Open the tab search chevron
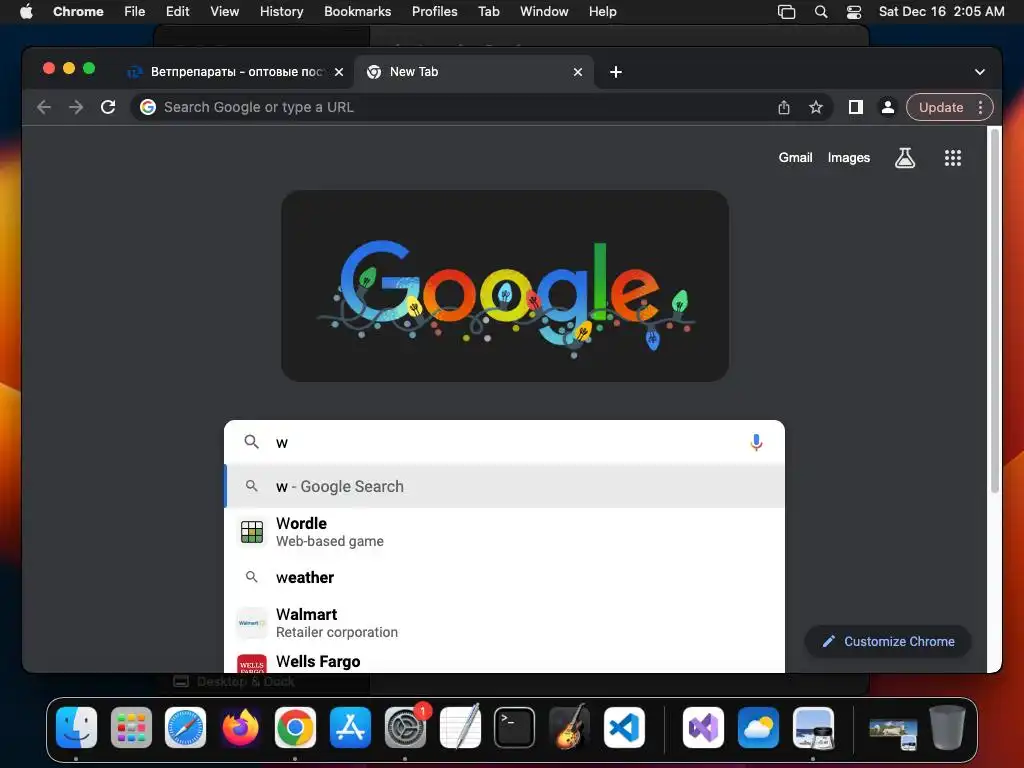Image resolution: width=1024 pixels, height=768 pixels. pos(980,72)
